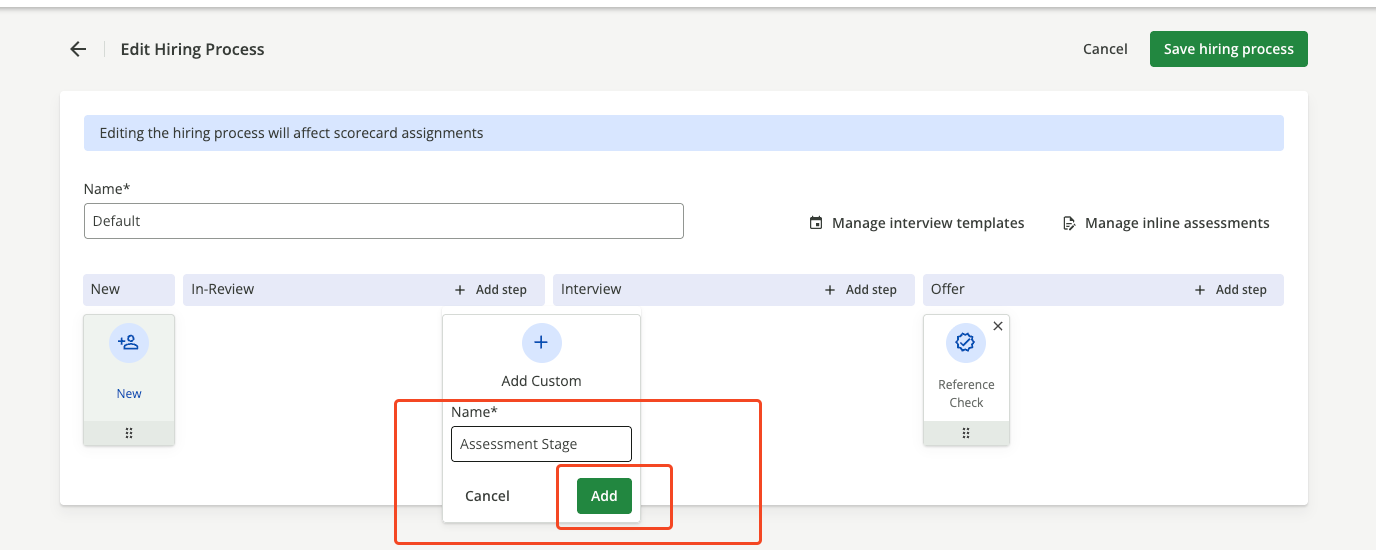
Task: Click the blue plus circle above Add Custom
Action: point(541,343)
